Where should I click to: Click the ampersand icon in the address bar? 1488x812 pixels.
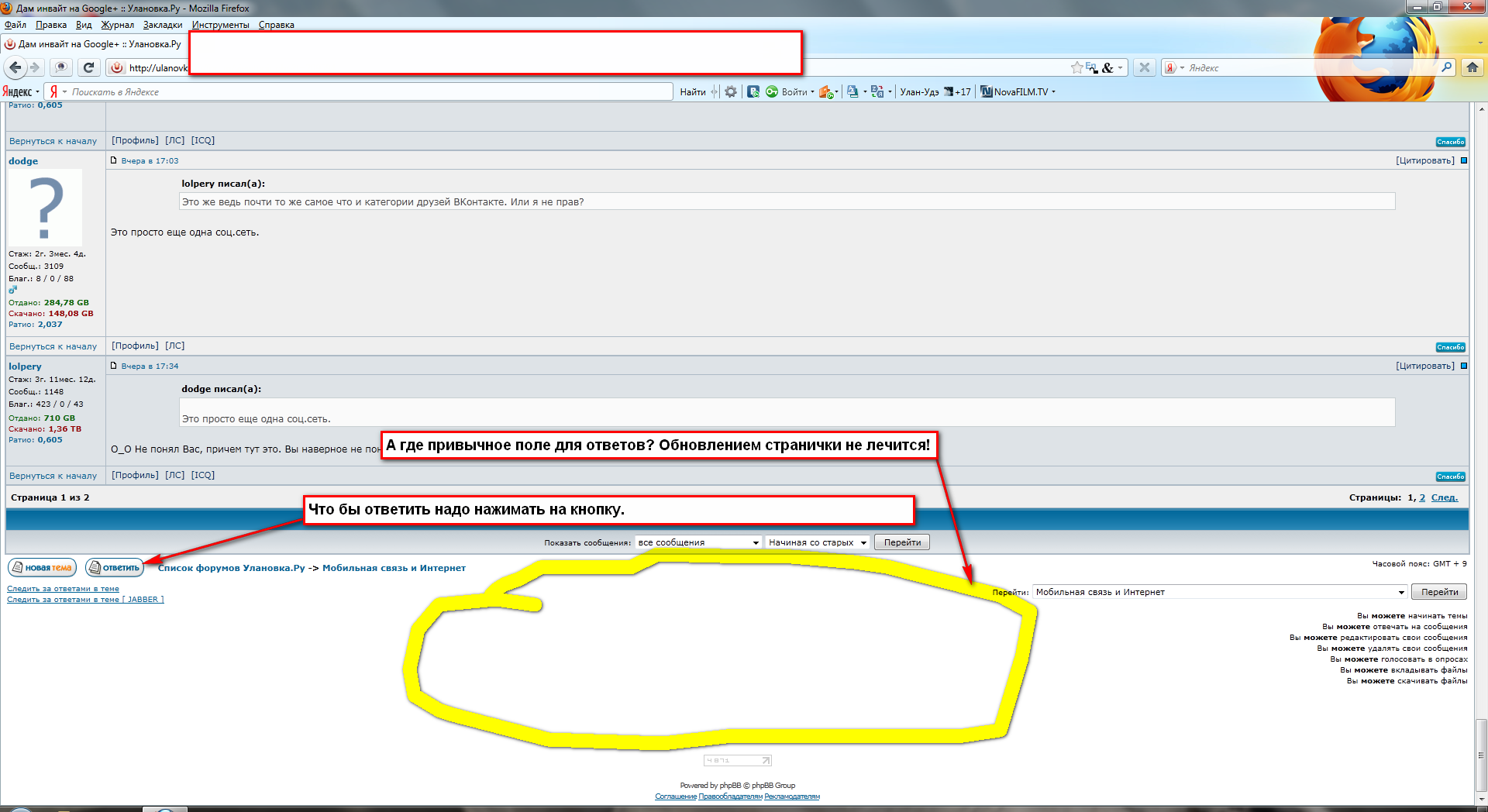(x=1107, y=67)
